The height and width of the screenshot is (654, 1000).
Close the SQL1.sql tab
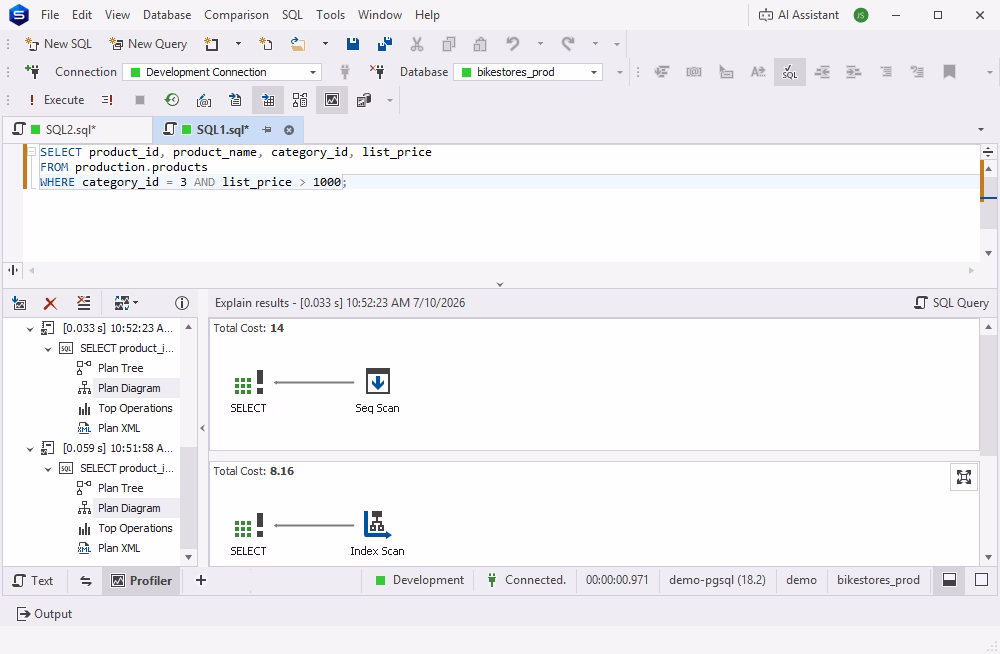point(289,130)
